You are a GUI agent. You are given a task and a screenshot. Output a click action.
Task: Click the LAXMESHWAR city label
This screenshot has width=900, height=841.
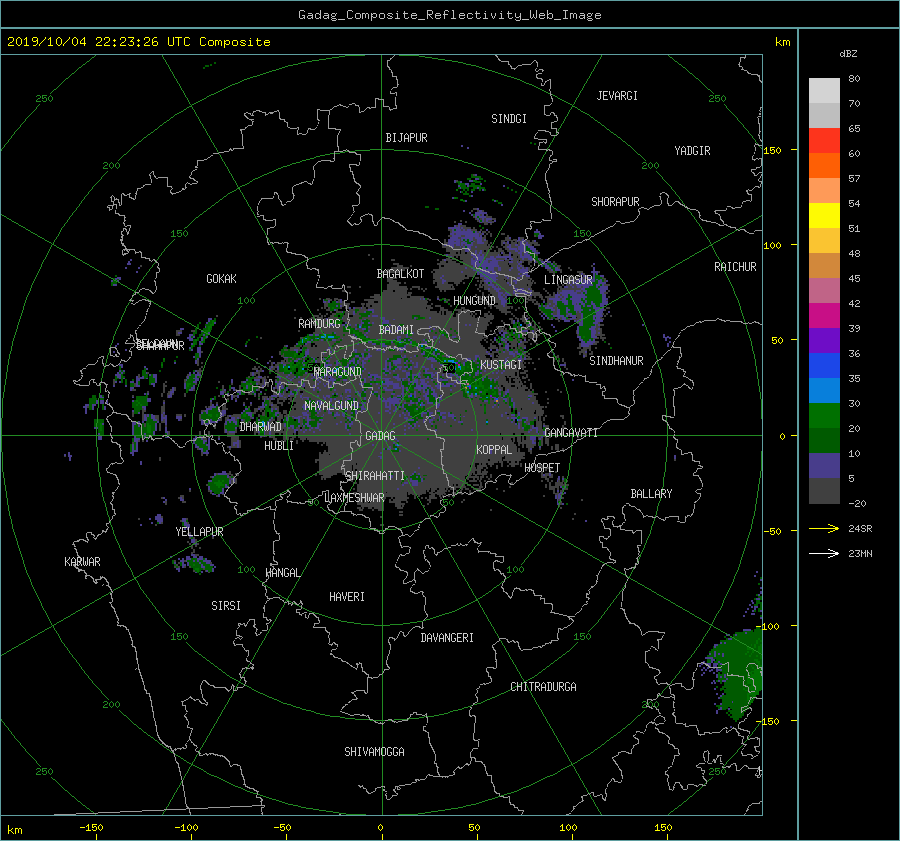click(x=354, y=498)
